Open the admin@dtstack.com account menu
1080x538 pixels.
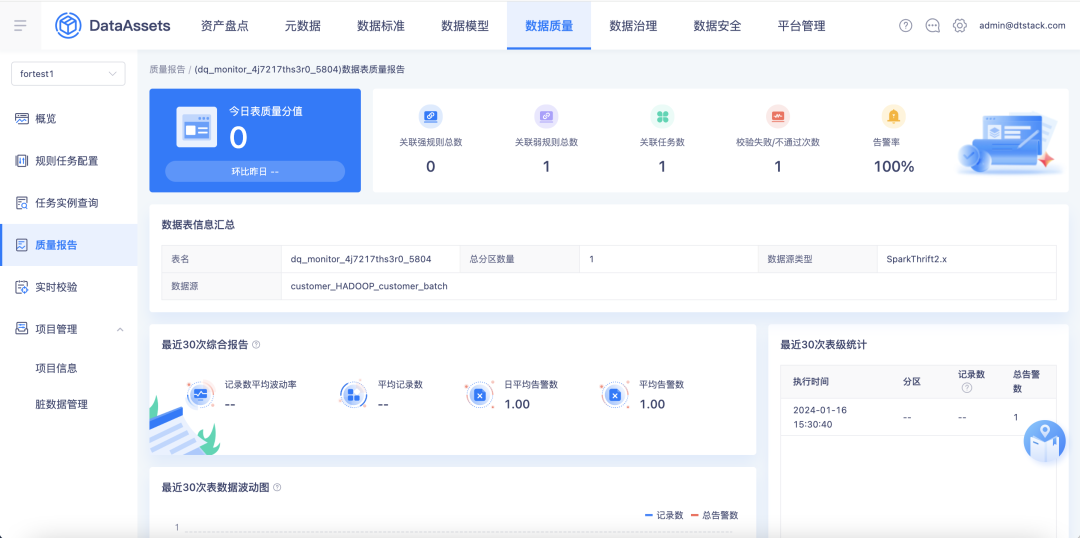click(1022, 26)
